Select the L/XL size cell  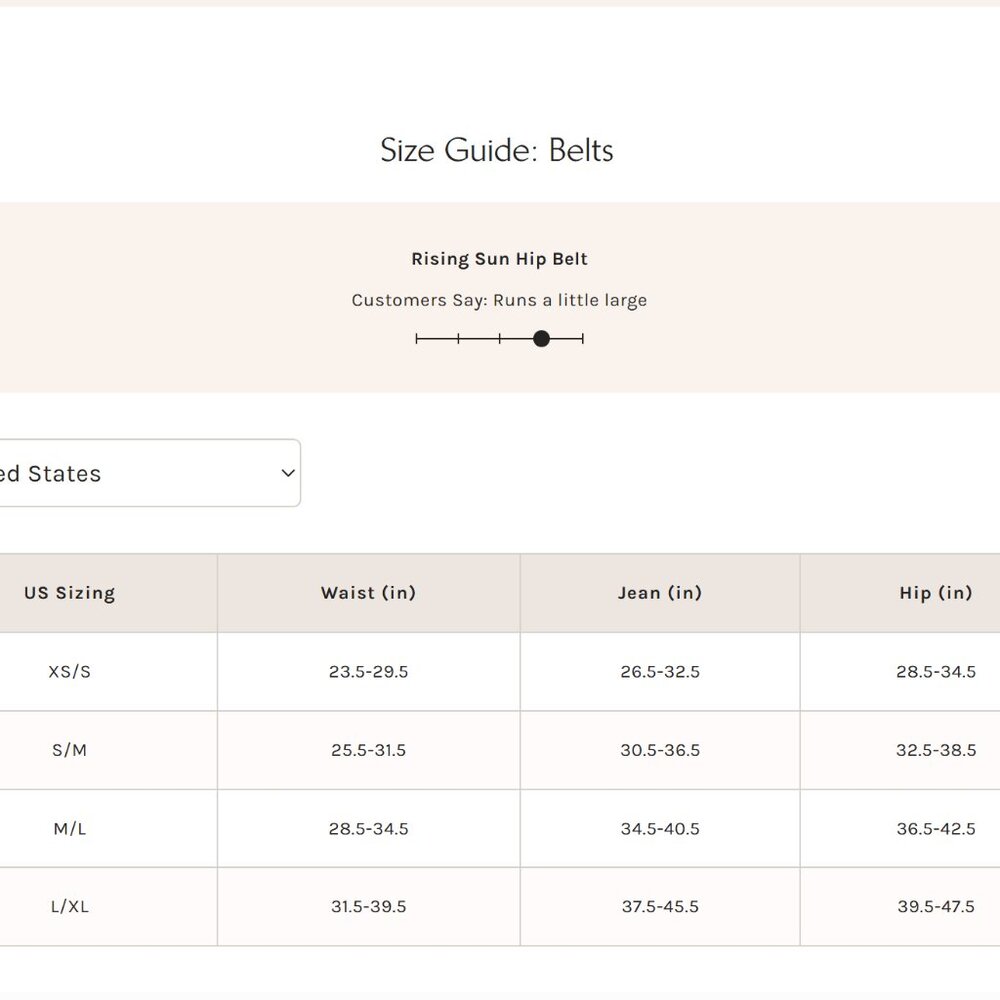point(70,906)
